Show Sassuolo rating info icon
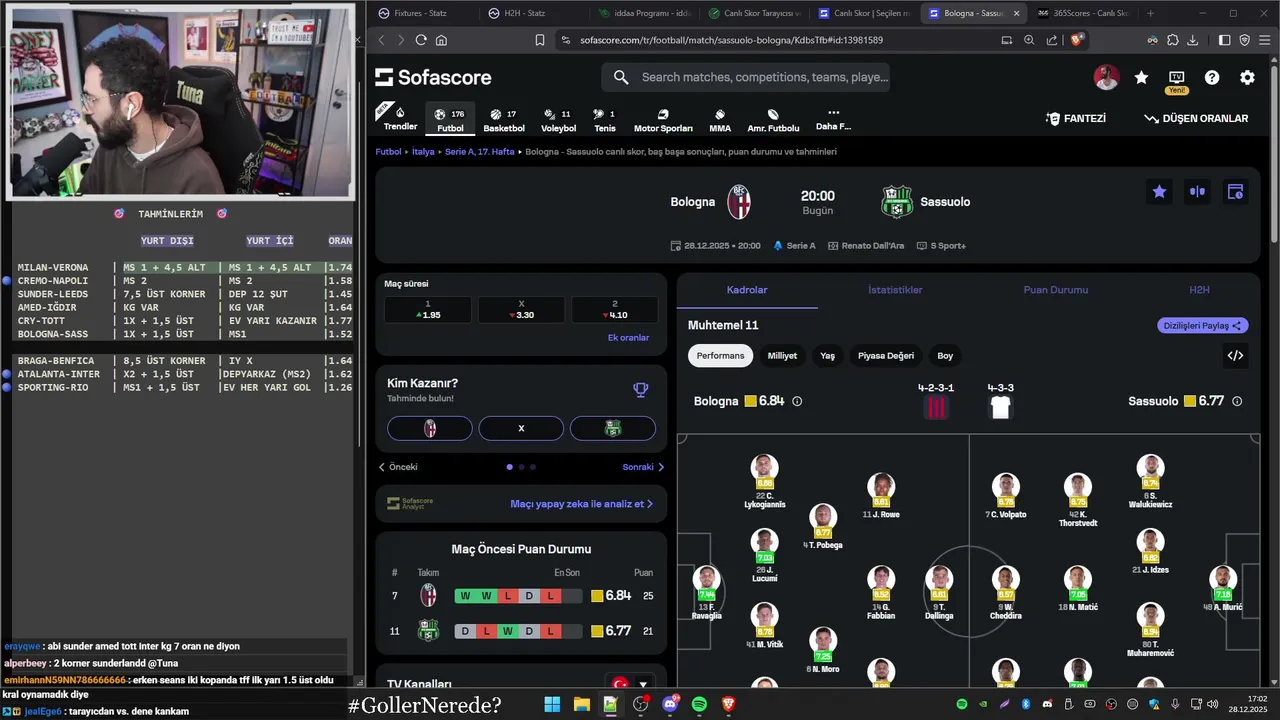The image size is (1280, 720). pos(1237,401)
